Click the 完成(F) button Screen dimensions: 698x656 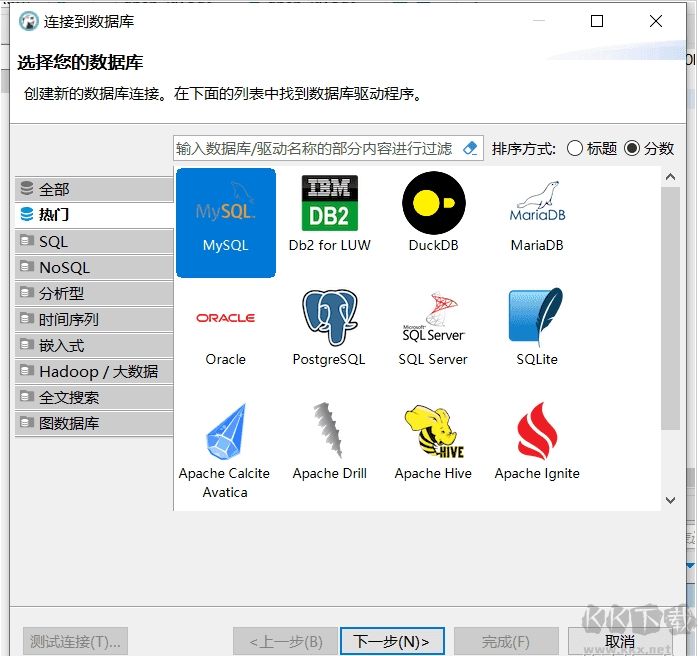pyautogui.click(x=506, y=641)
